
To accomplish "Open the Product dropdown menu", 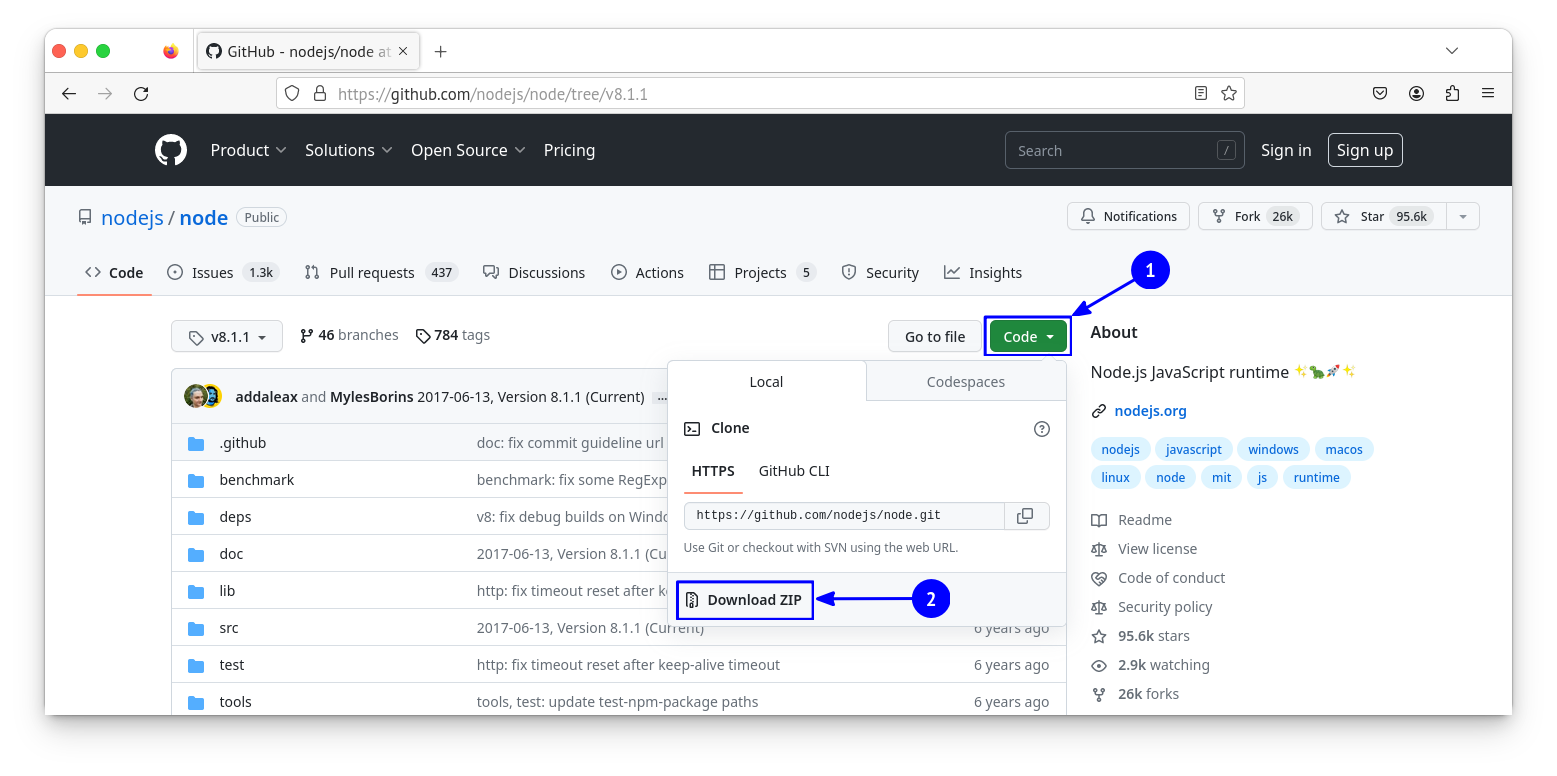I will tap(248, 150).
